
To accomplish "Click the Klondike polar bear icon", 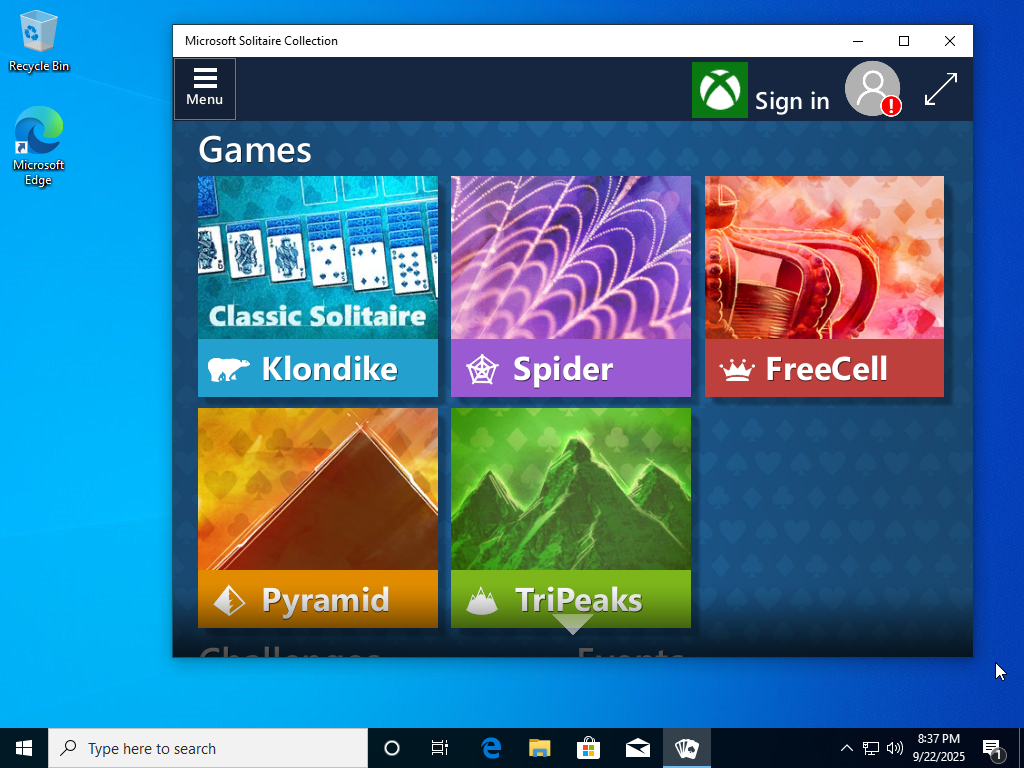I will point(229,369).
